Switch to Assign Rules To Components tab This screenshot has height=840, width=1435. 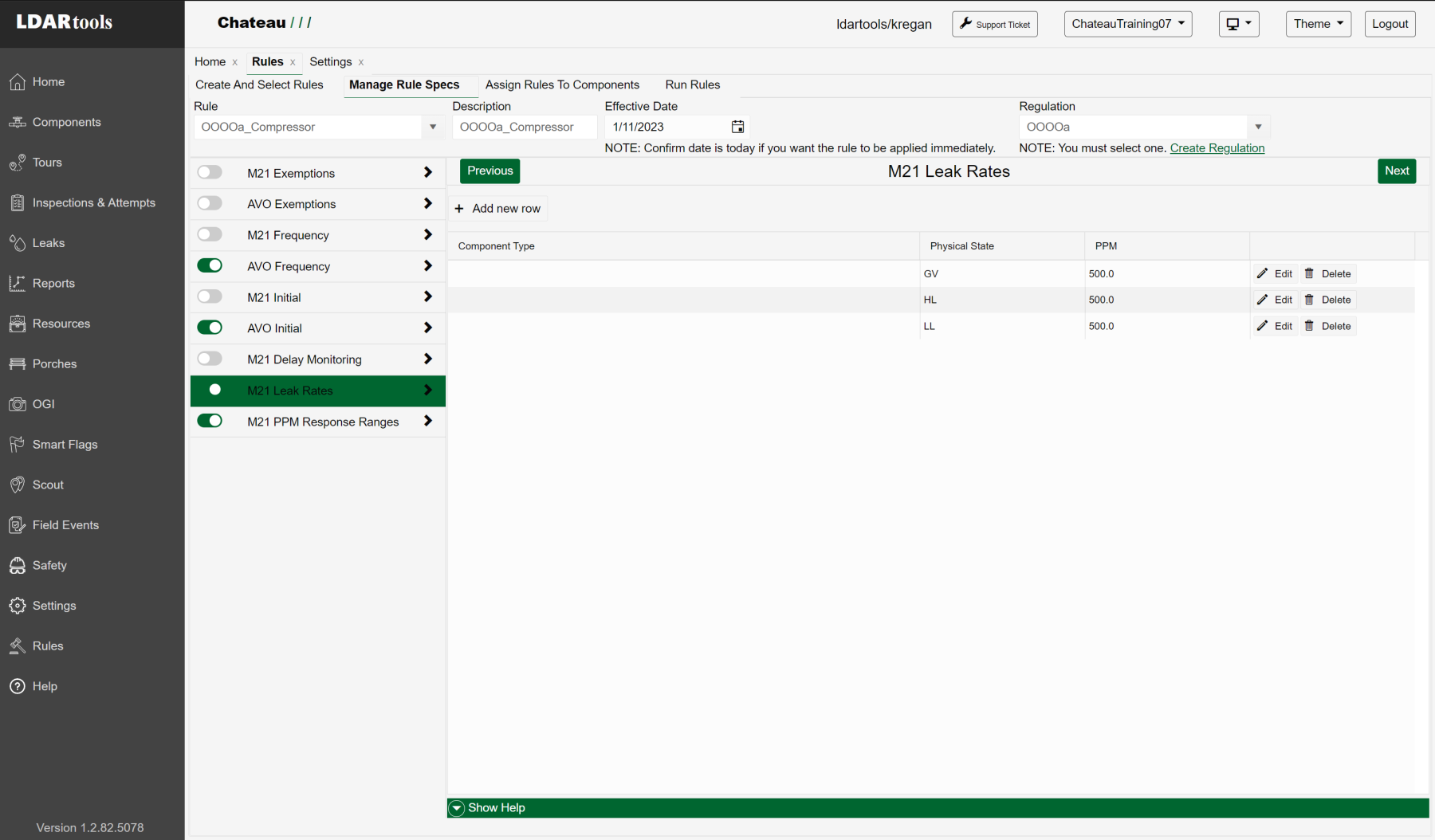point(562,84)
